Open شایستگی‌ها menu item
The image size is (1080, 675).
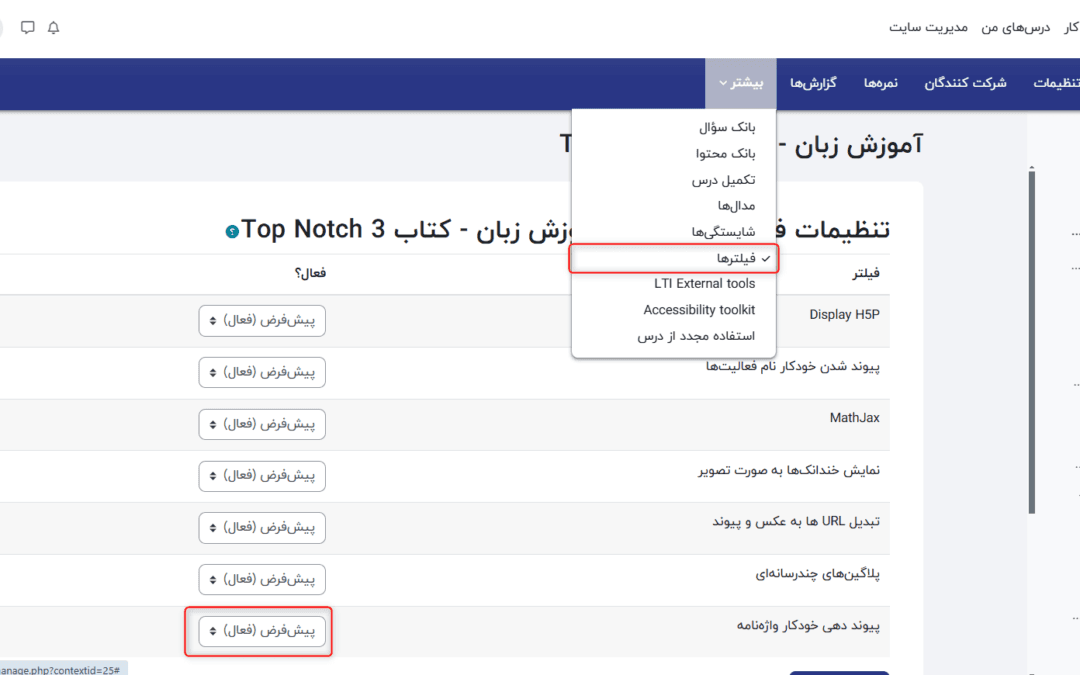click(724, 232)
